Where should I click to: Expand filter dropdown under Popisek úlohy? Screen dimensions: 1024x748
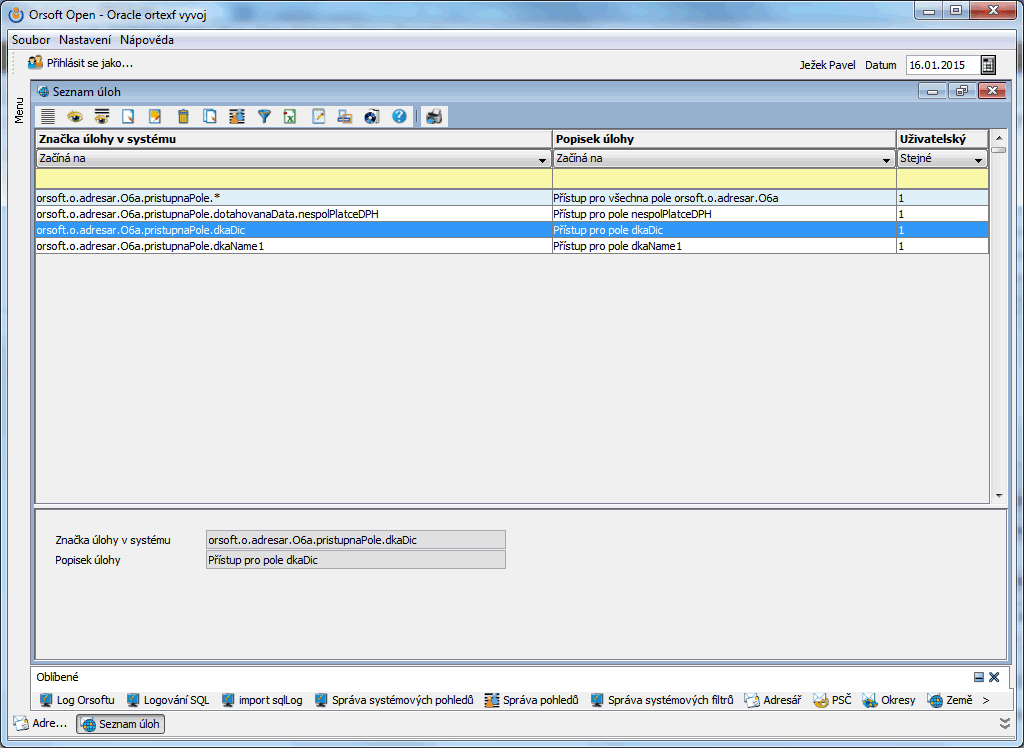tap(886, 160)
